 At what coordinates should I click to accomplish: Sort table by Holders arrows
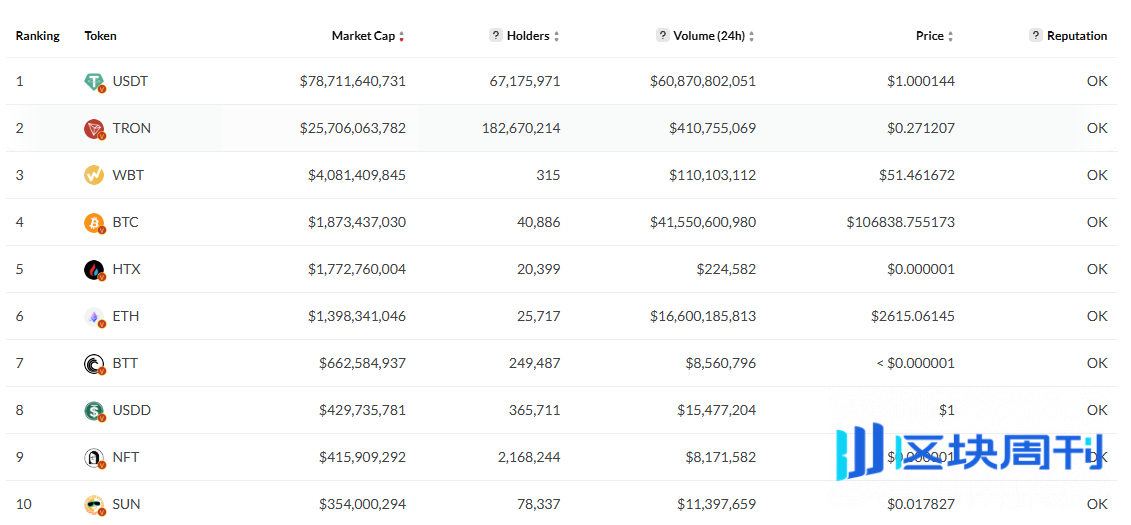coord(556,36)
